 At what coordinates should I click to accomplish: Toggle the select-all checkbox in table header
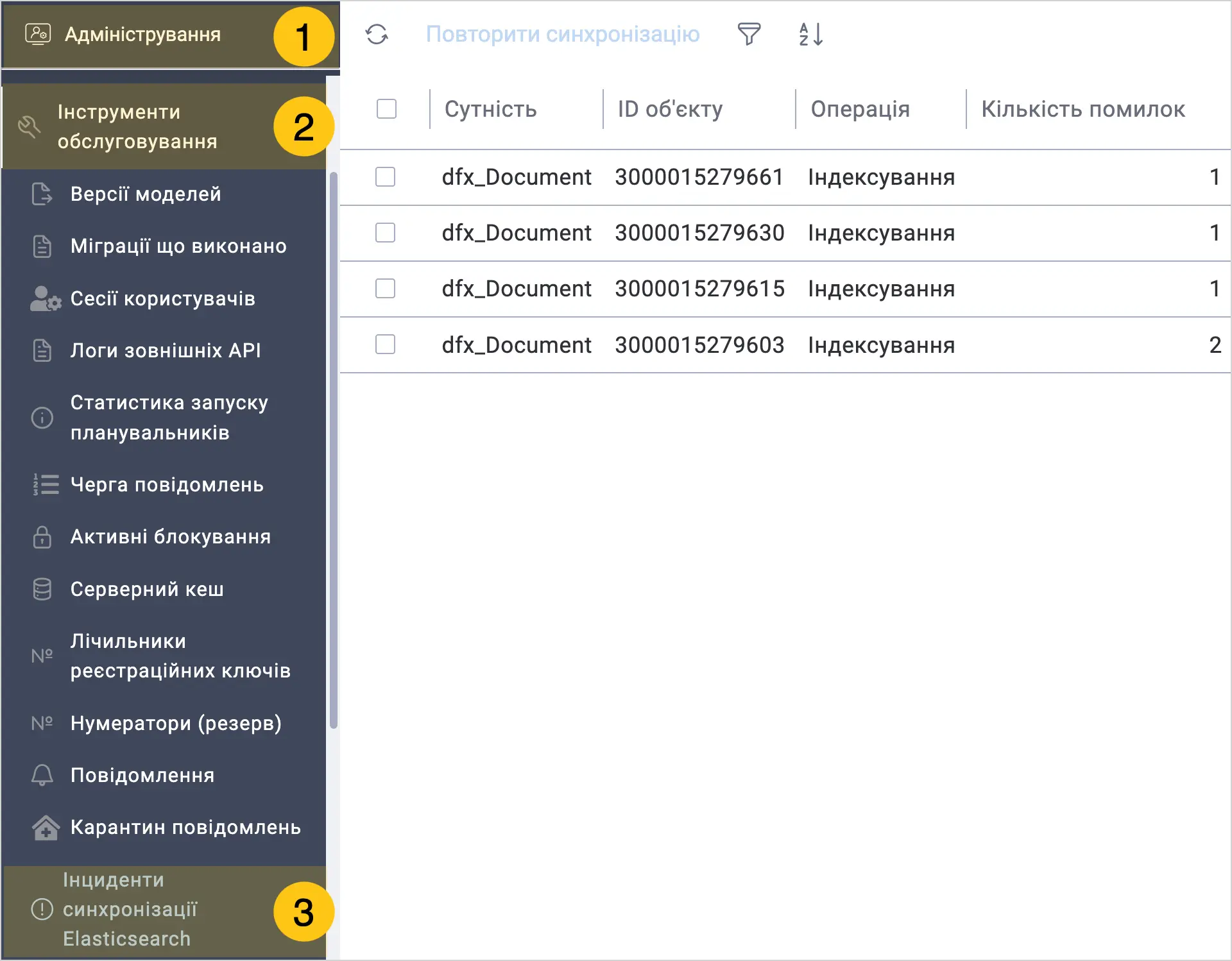[x=386, y=108]
